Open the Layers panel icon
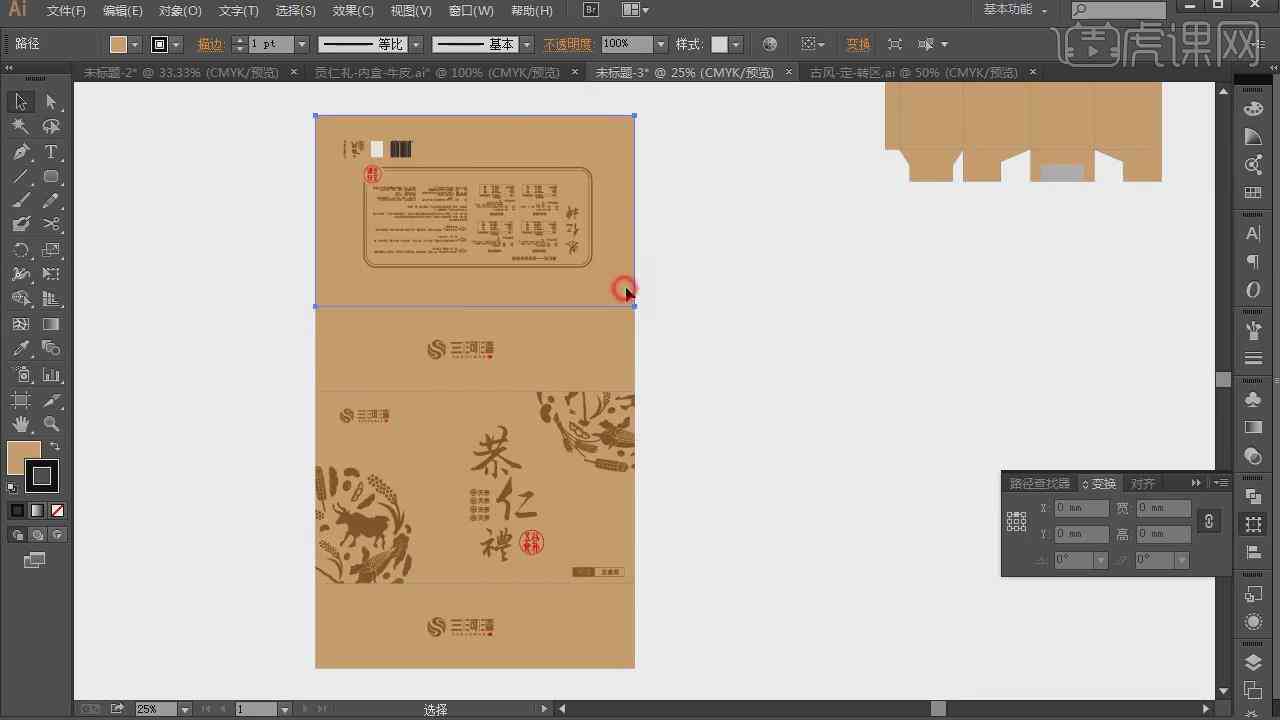Screen dimensions: 1280x720 click(x=1253, y=663)
